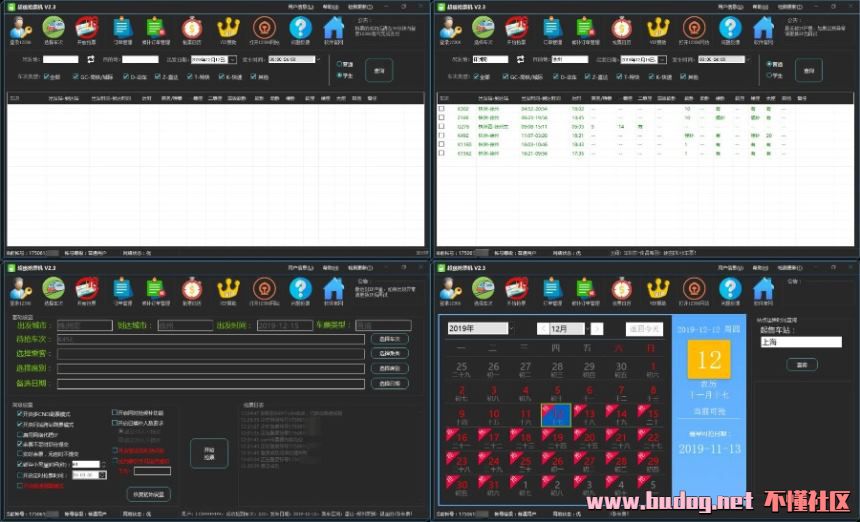Click 上海 station input in calendar window
The height and width of the screenshot is (522, 860).
(801, 342)
